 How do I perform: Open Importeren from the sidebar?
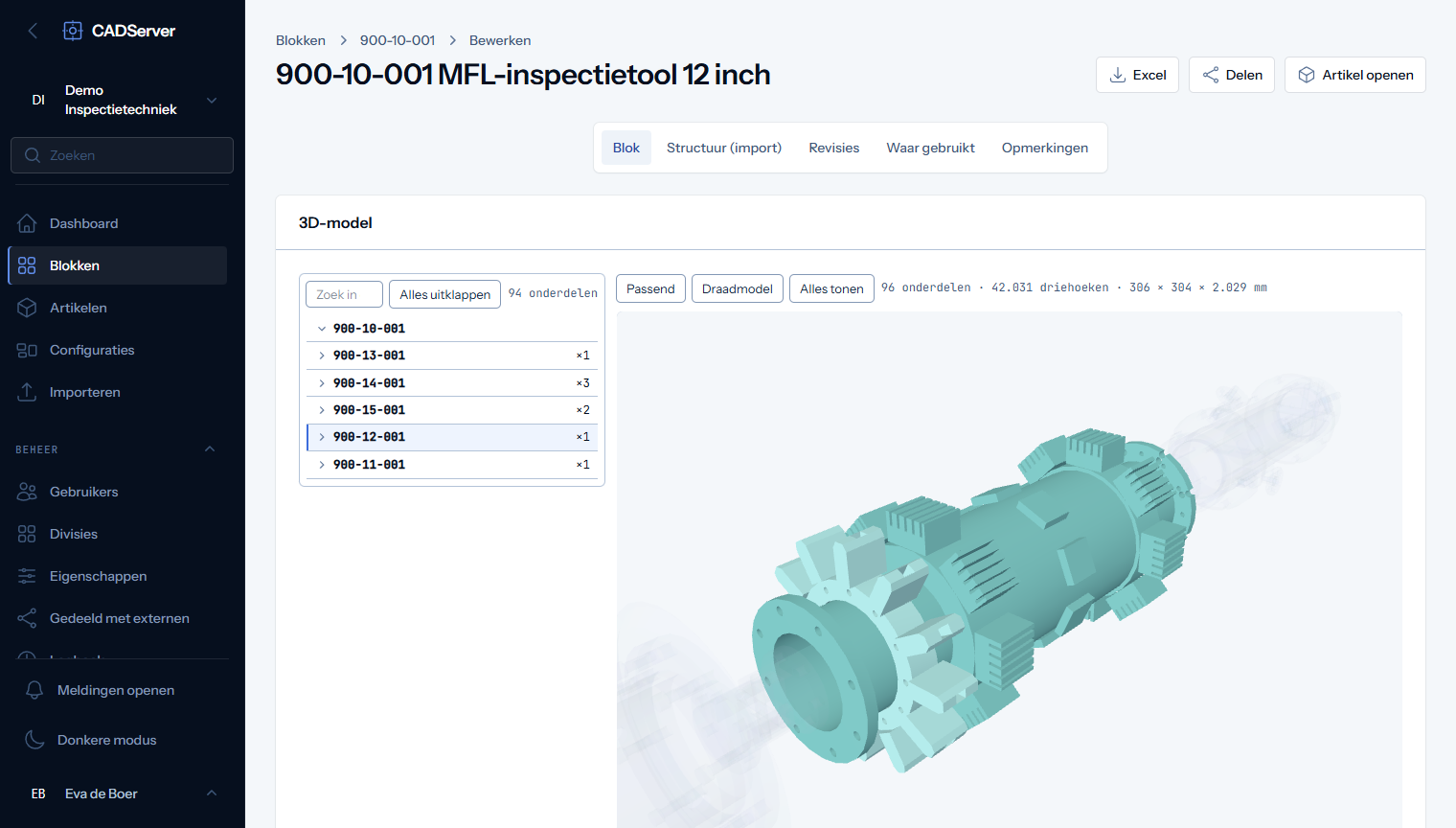[x=118, y=392]
